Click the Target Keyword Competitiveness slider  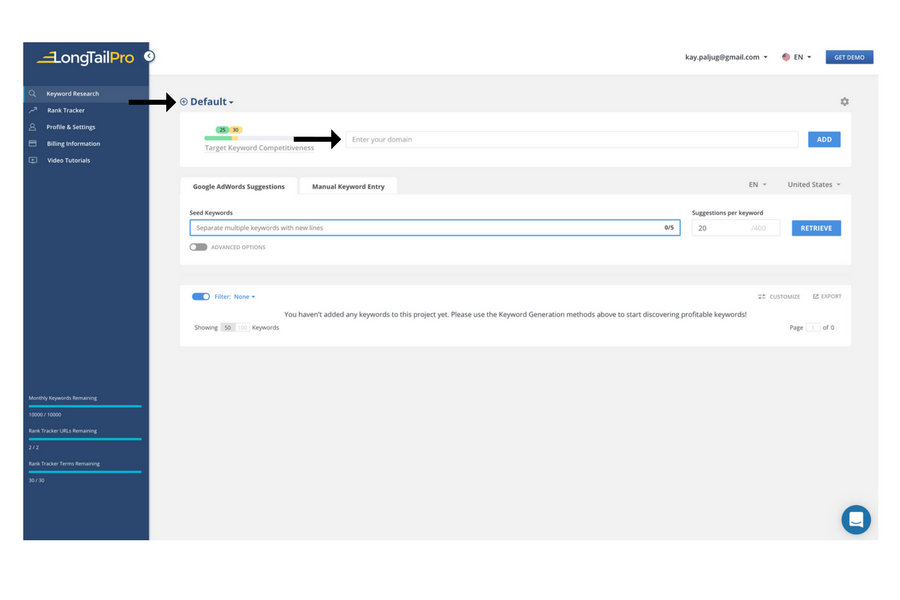[249, 138]
